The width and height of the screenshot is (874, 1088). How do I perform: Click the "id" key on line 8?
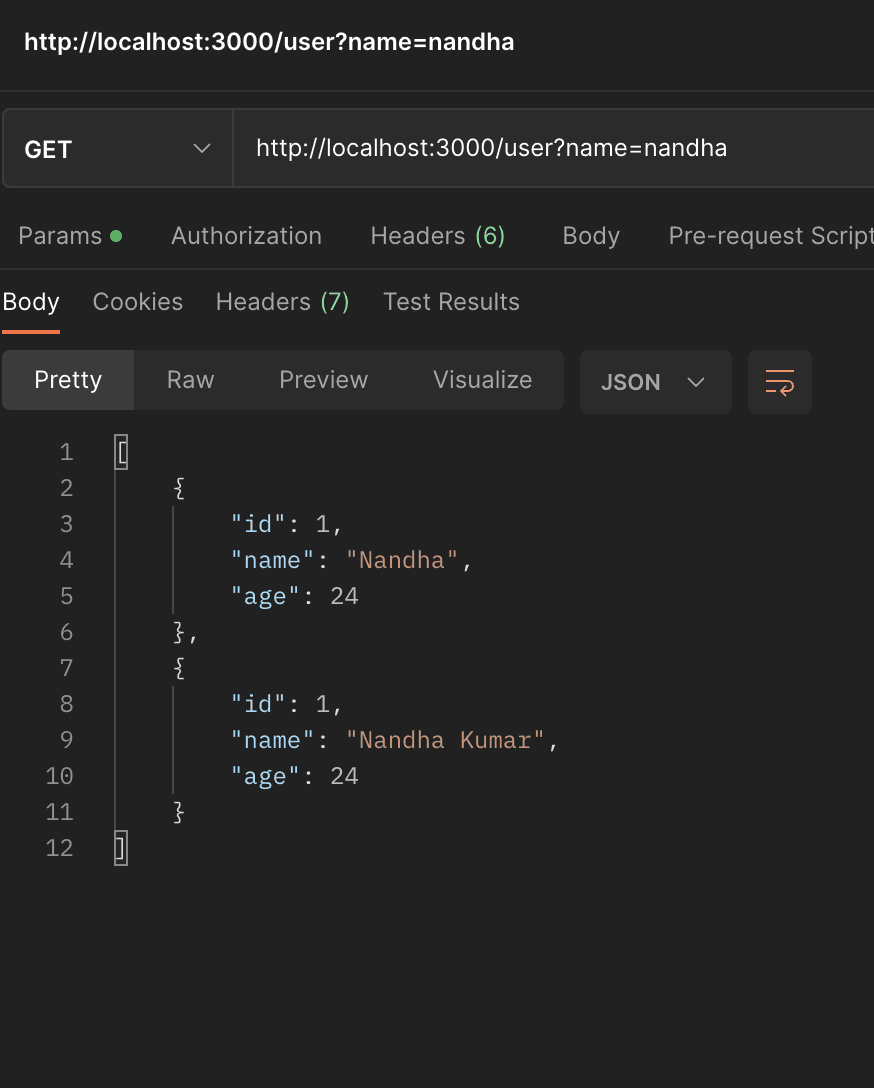259,704
